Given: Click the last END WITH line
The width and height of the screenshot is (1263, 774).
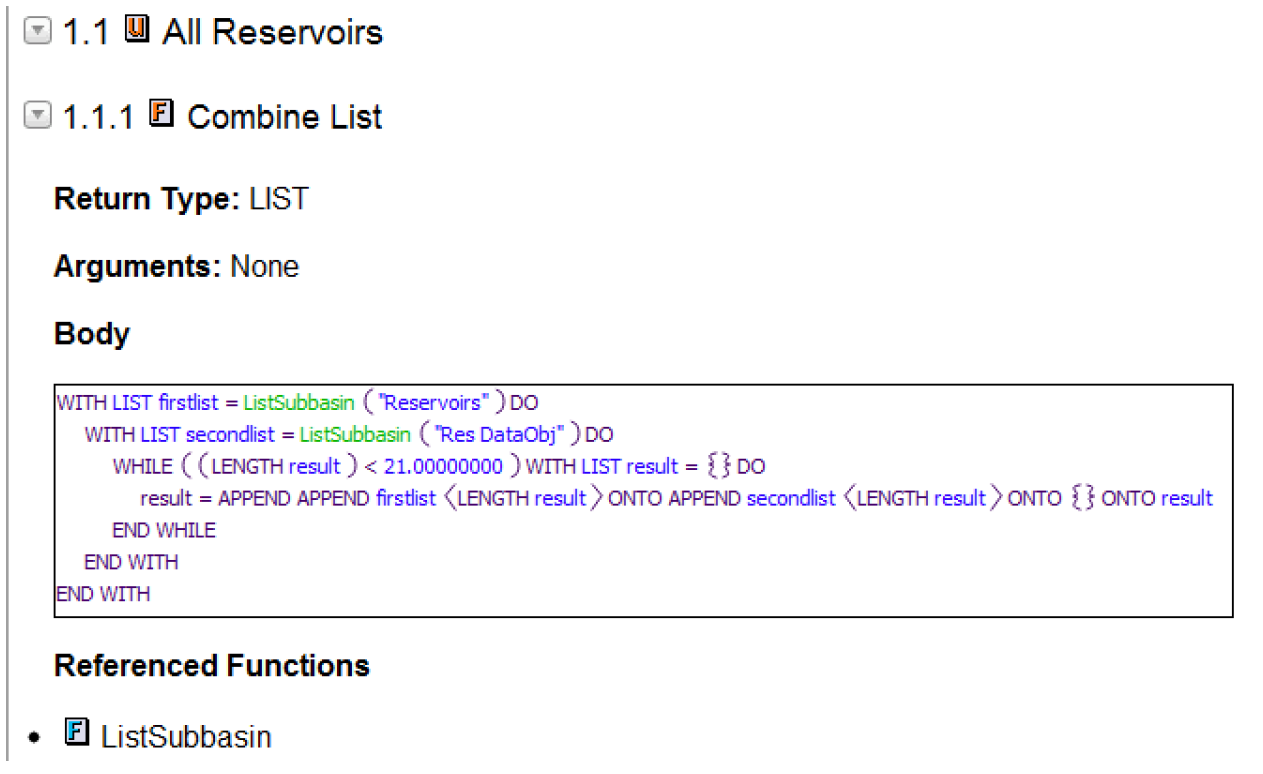Looking at the screenshot, I should (x=103, y=594).
